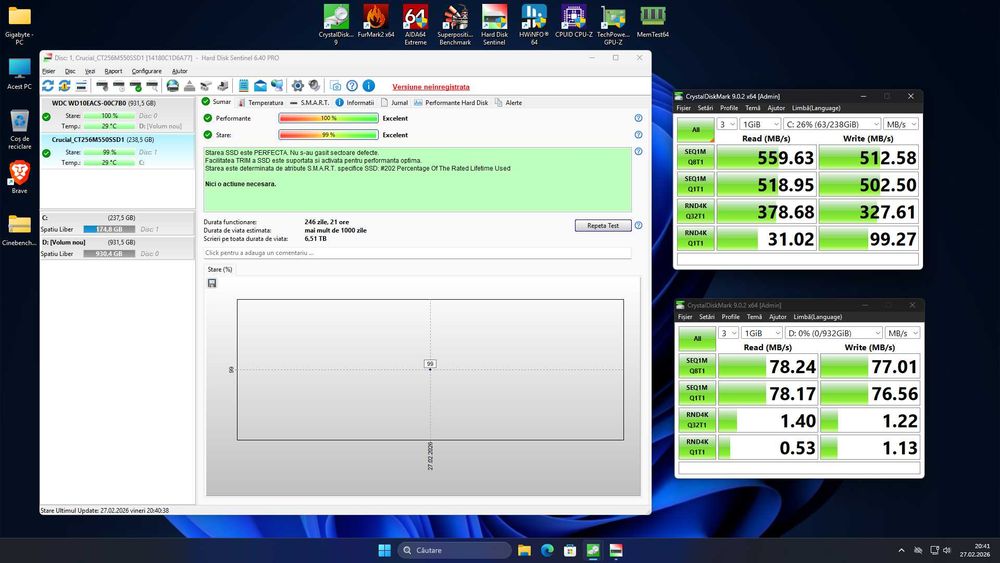Click All button in C: CrystalDiskMark window
1000x563 pixels.
pyautogui.click(x=696, y=129)
